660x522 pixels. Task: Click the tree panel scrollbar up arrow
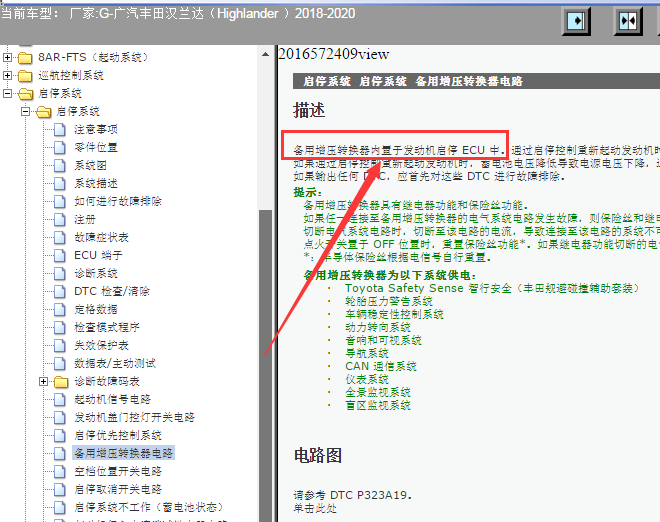pos(266,54)
